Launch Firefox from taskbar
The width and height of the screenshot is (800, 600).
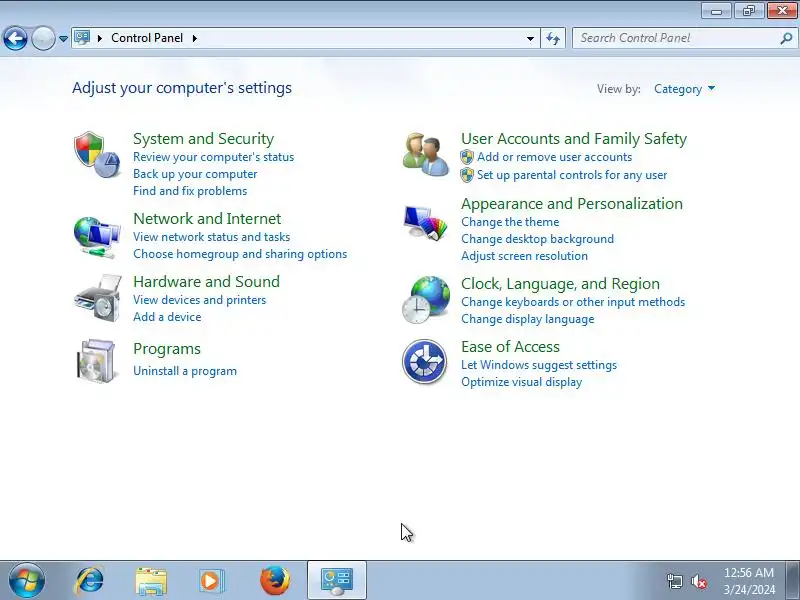tap(275, 581)
